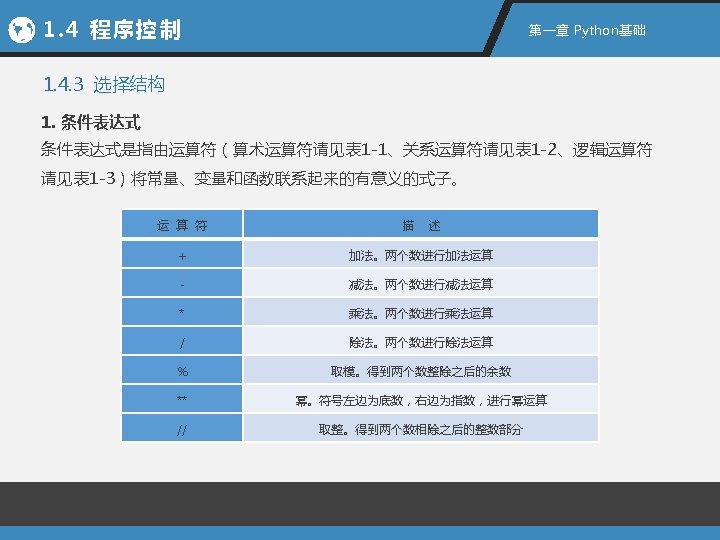Click the bold title '1. 条件表达式'
The width and height of the screenshot is (720, 540).
pyautogui.click(x=90, y=123)
